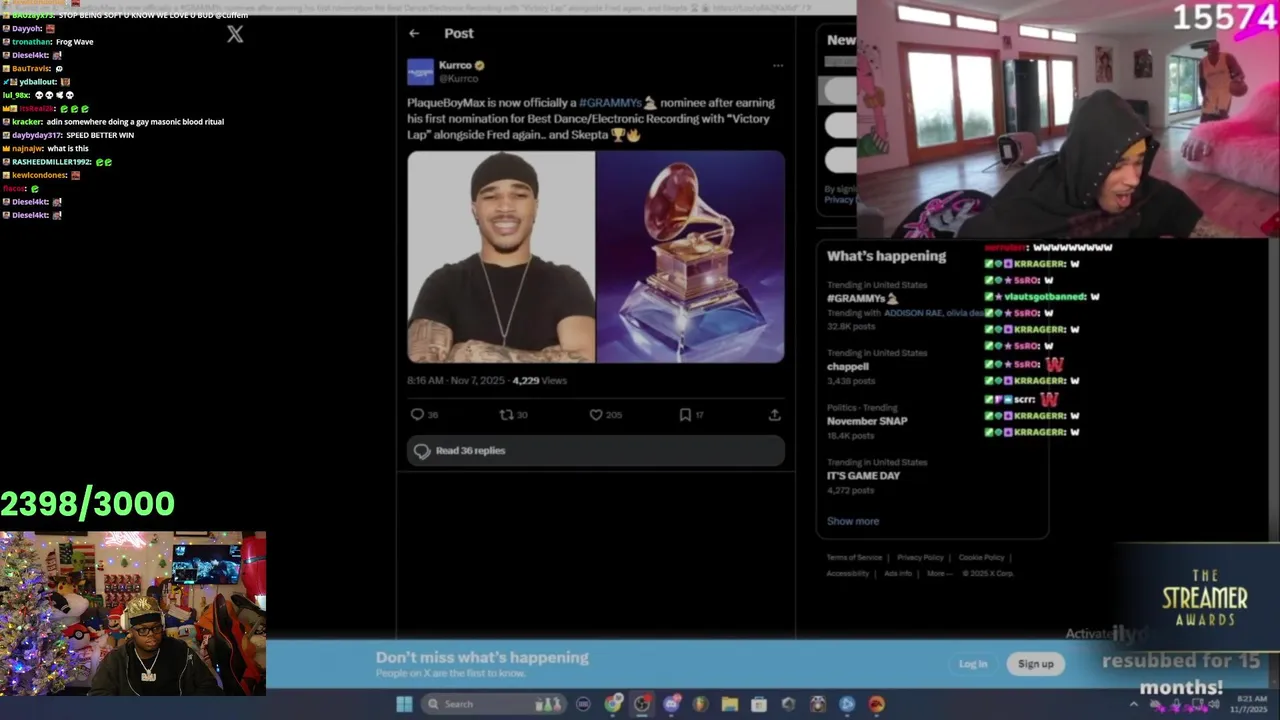Open the Read 36 replies button
This screenshot has height=720, width=1280.
coord(596,451)
